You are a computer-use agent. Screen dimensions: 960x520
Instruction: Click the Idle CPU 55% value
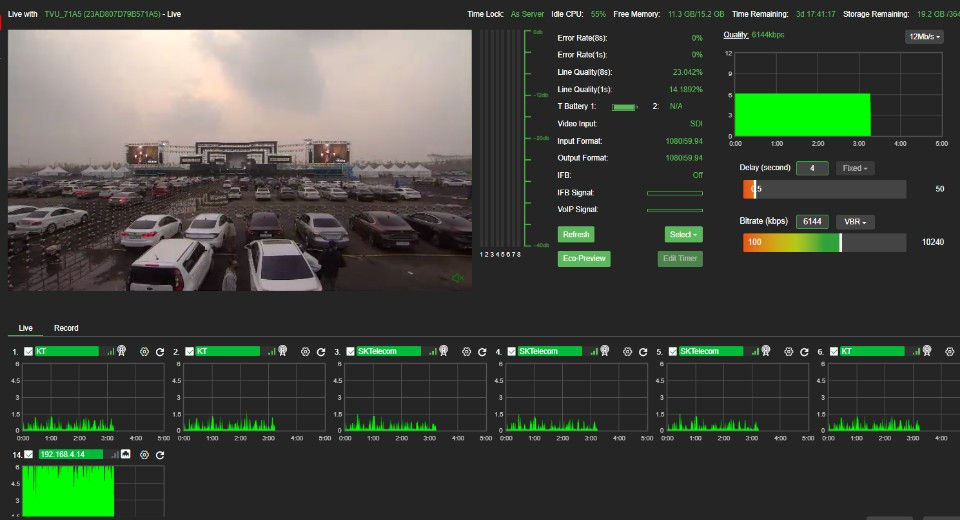click(598, 14)
